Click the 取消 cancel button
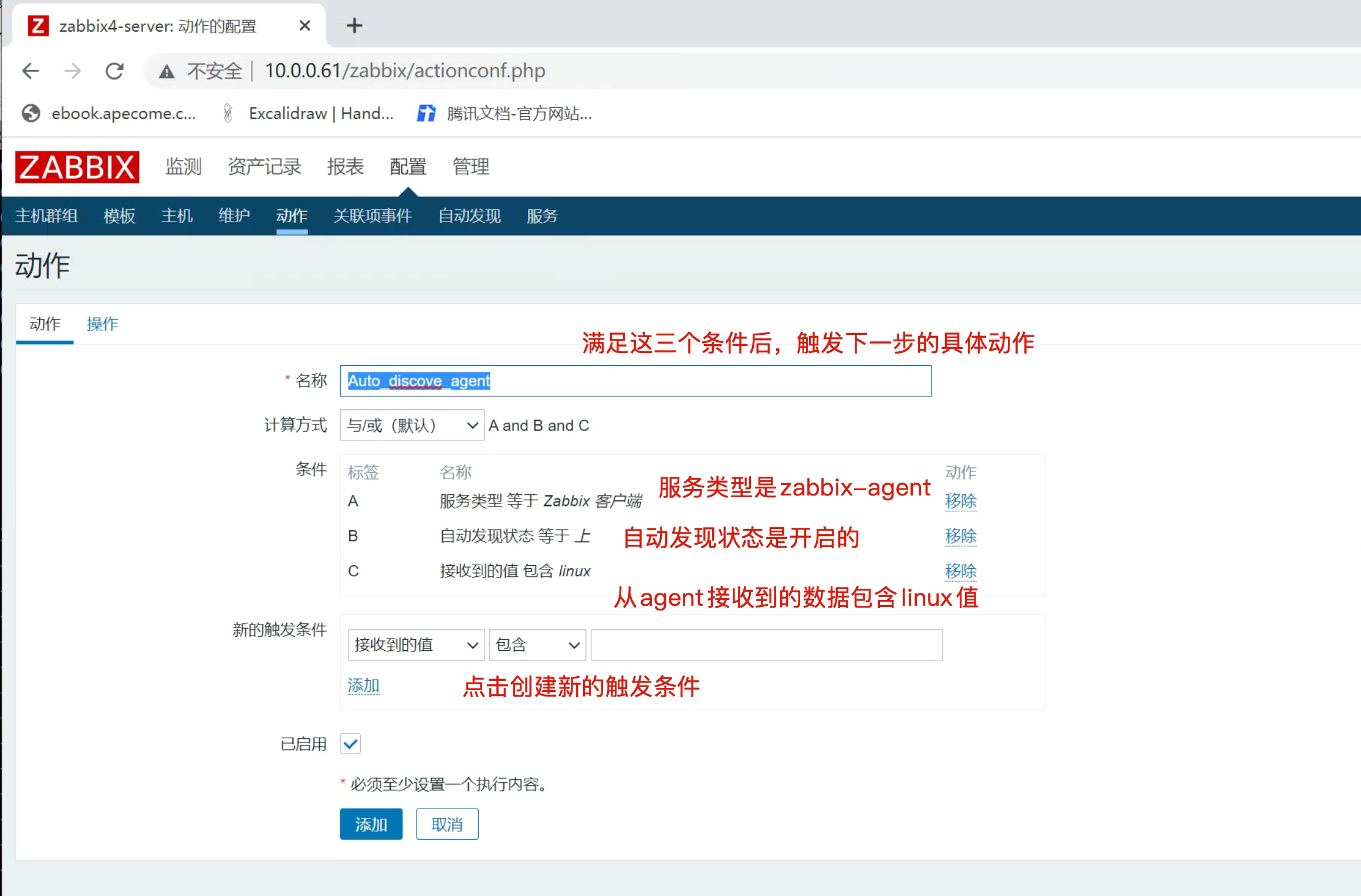Image resolution: width=1361 pixels, height=896 pixels. pyautogui.click(x=447, y=824)
